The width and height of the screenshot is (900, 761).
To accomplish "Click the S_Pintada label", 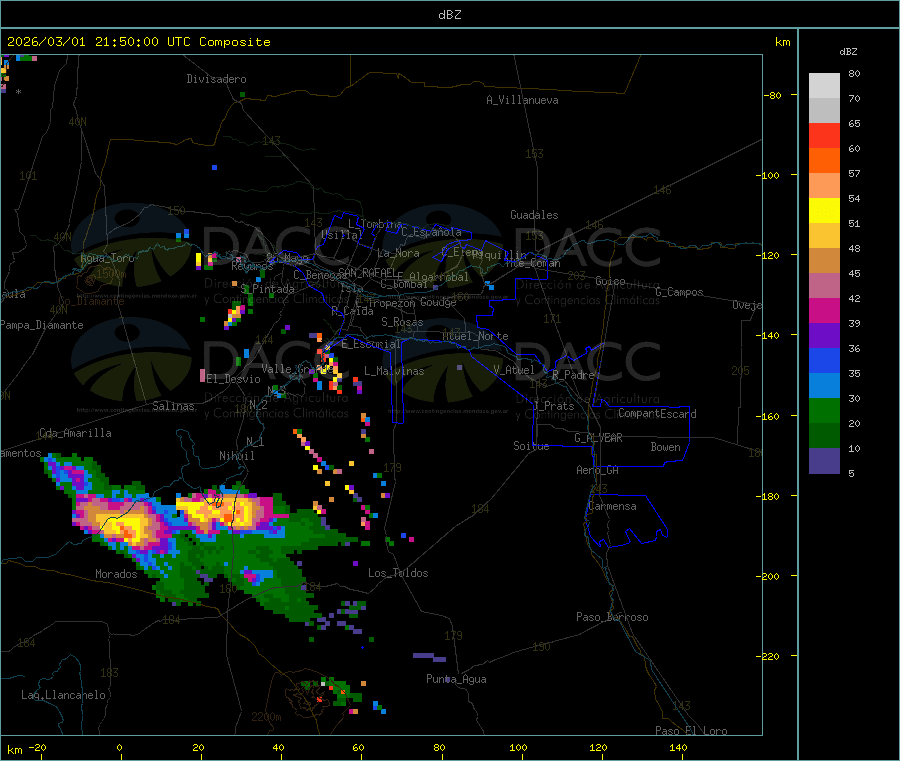I will point(267,289).
